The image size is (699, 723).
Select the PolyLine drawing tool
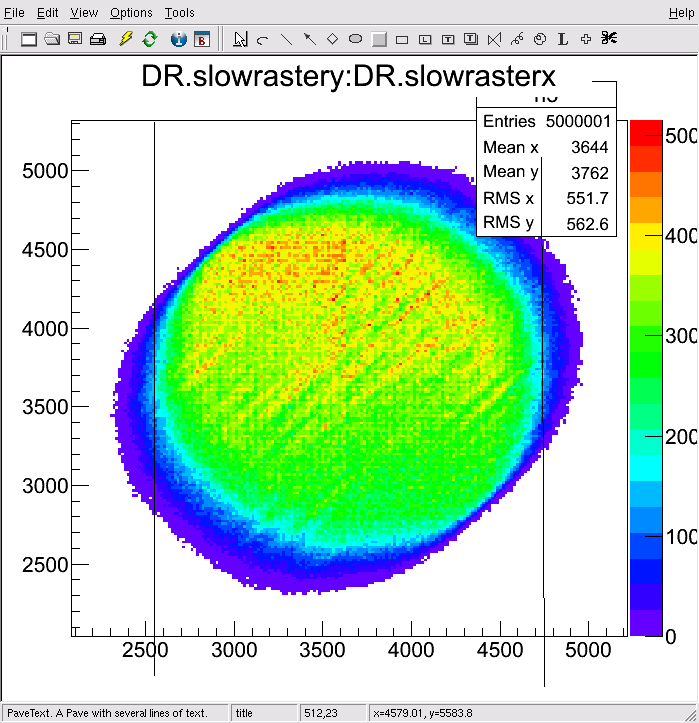pos(494,39)
